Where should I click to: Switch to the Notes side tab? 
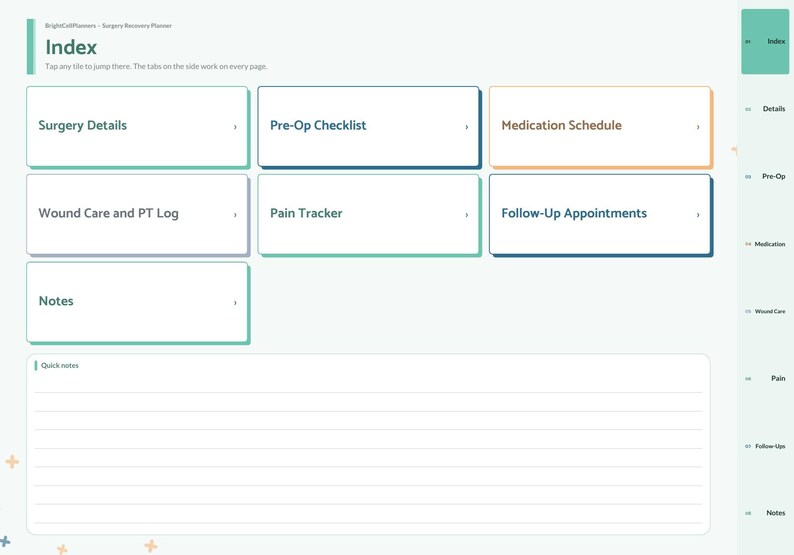(x=765, y=513)
